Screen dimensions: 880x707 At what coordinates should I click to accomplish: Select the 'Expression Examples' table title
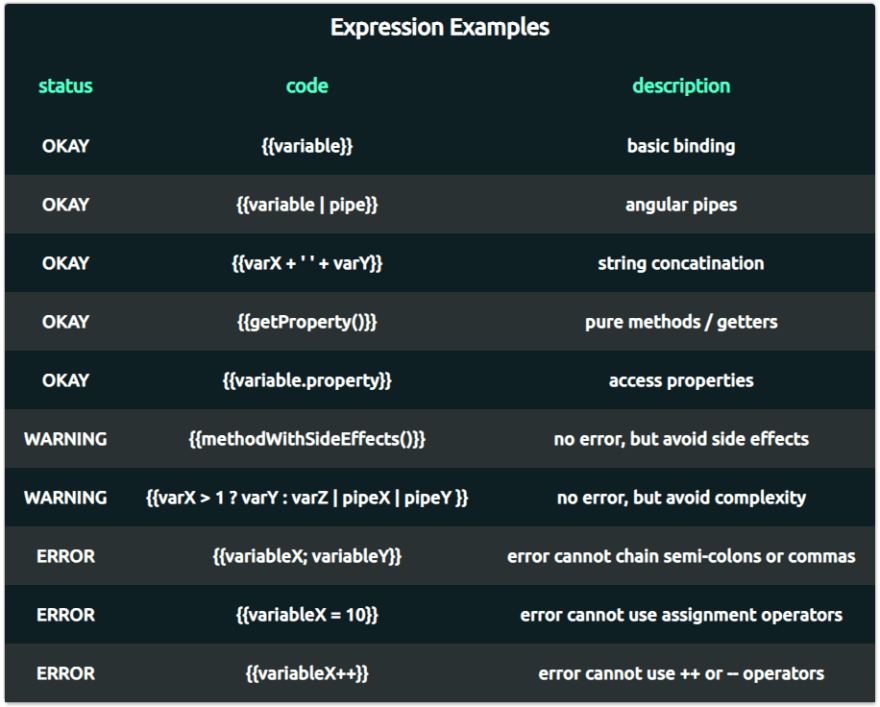click(439, 27)
